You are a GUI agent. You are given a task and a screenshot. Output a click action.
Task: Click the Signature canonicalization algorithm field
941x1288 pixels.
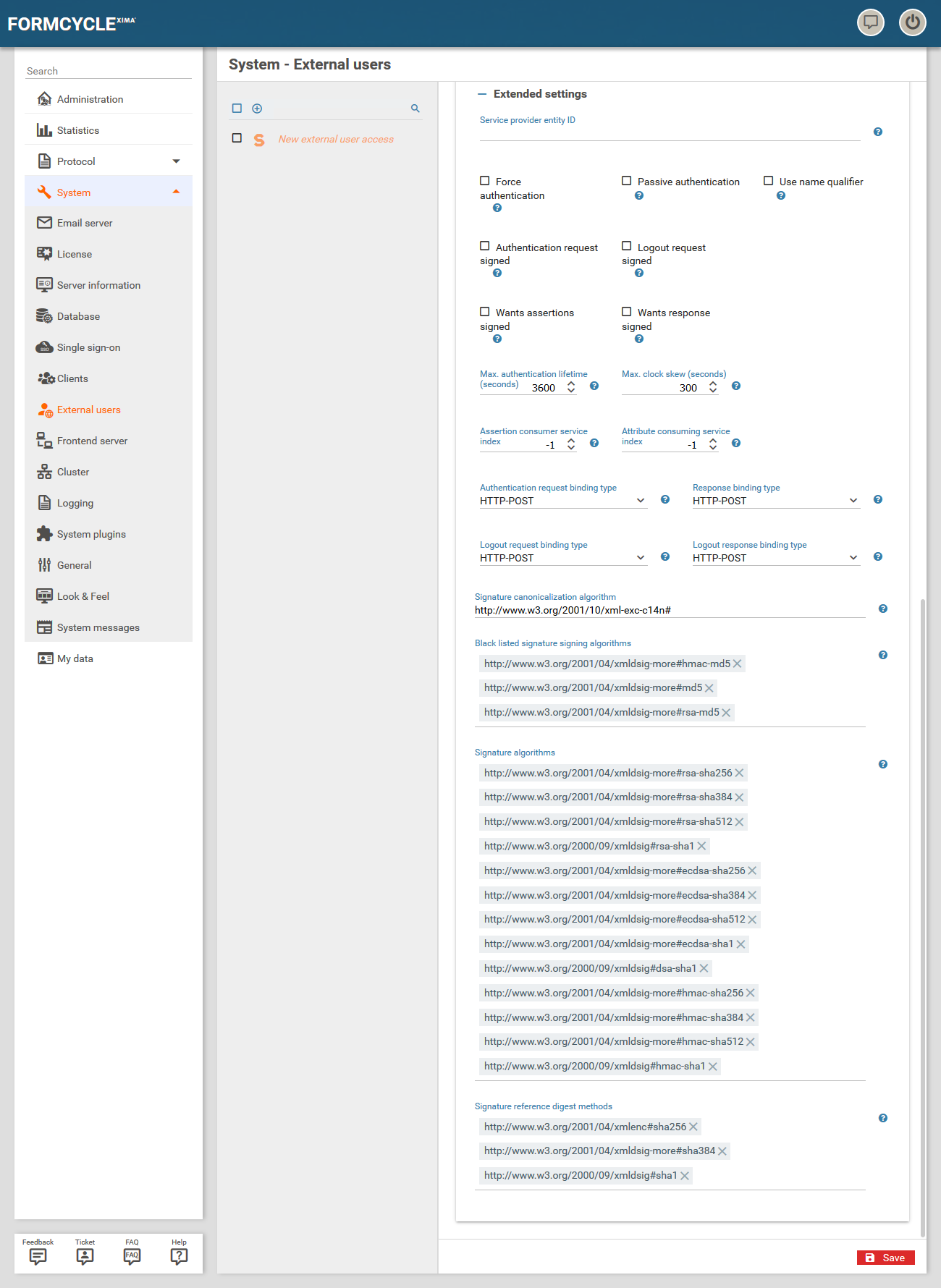[x=669, y=610]
